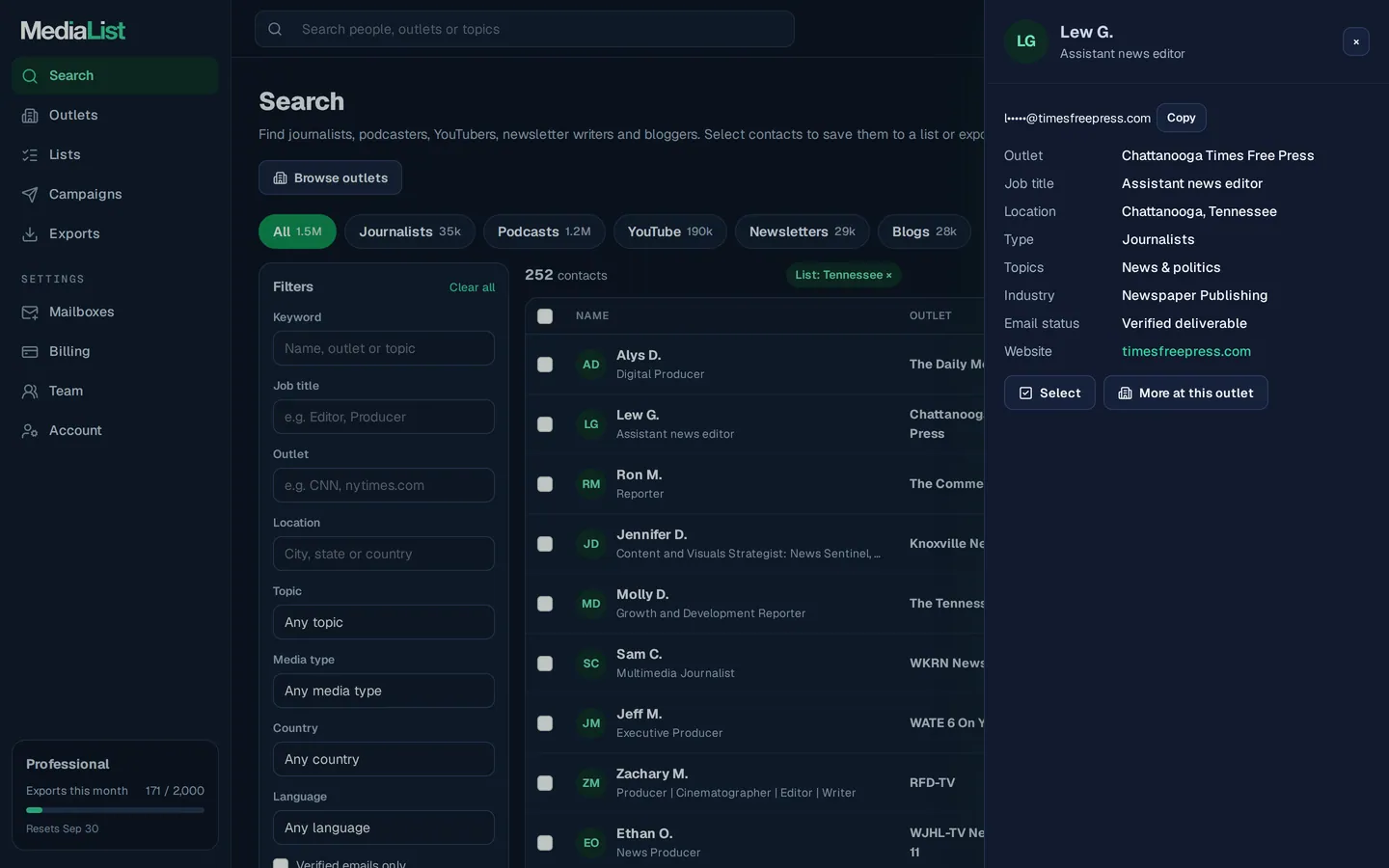Check the box for Lew G. row

tap(545, 424)
